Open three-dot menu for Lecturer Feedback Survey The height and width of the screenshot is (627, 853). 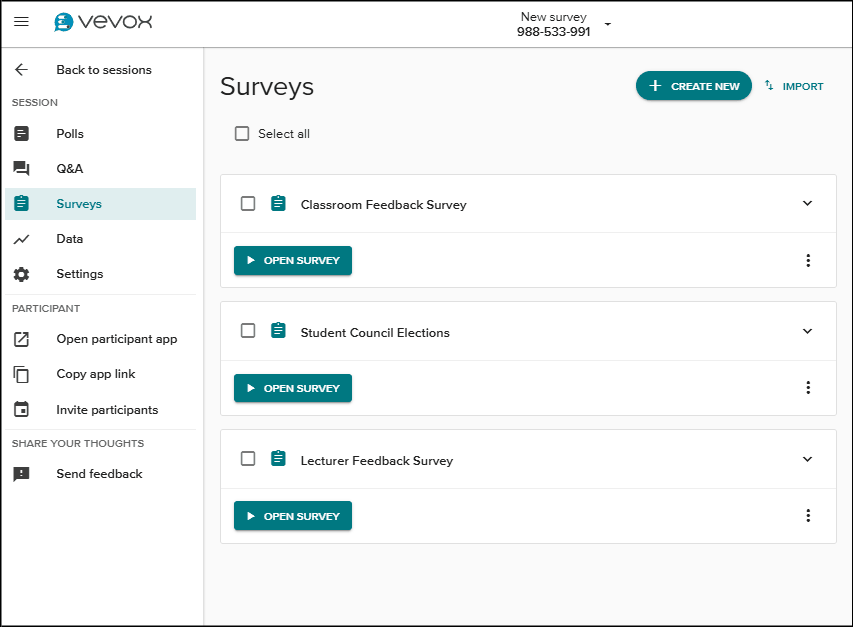(x=808, y=516)
